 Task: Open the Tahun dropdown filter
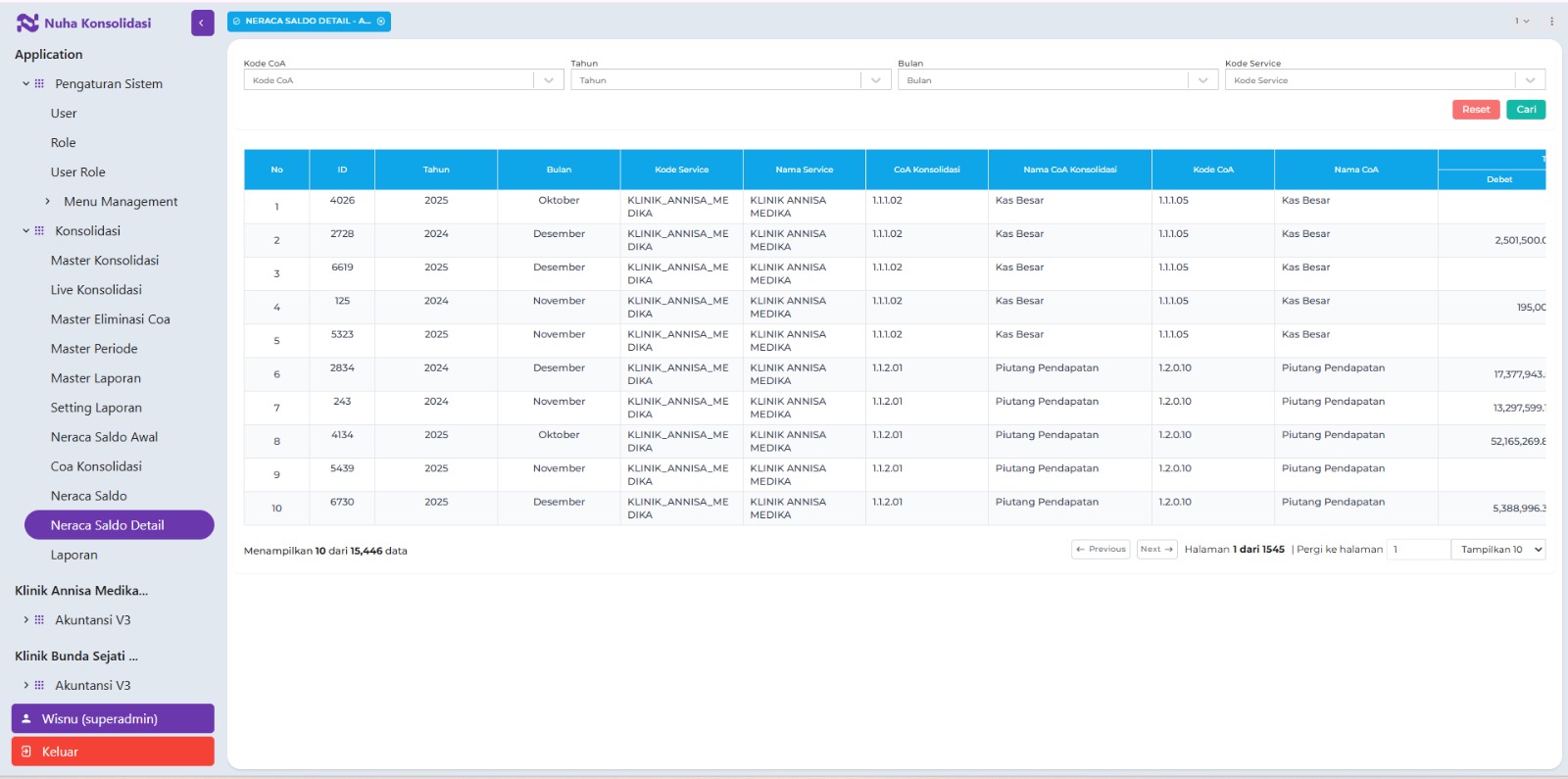click(x=730, y=80)
